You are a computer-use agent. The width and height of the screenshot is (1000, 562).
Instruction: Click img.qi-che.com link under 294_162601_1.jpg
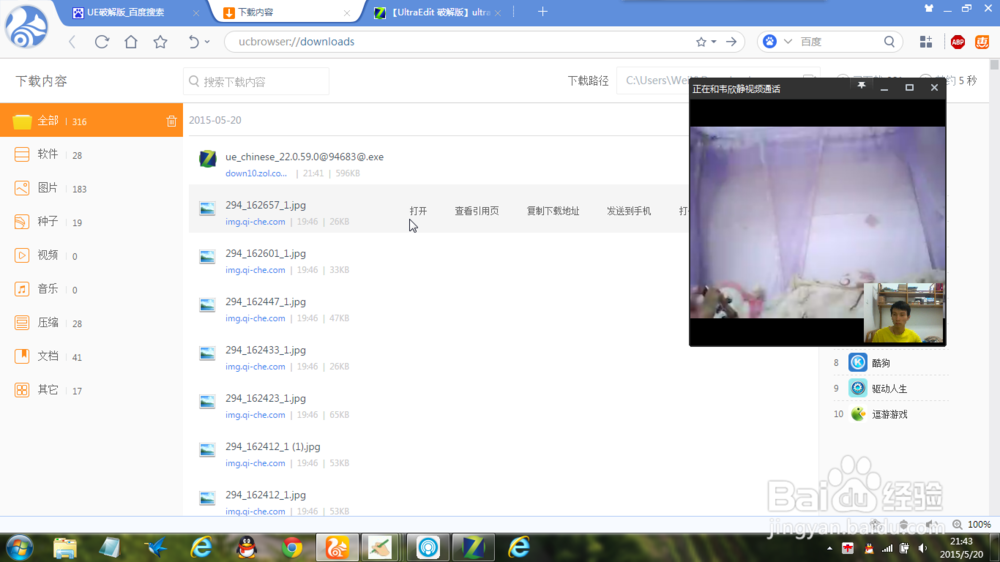coord(255,270)
